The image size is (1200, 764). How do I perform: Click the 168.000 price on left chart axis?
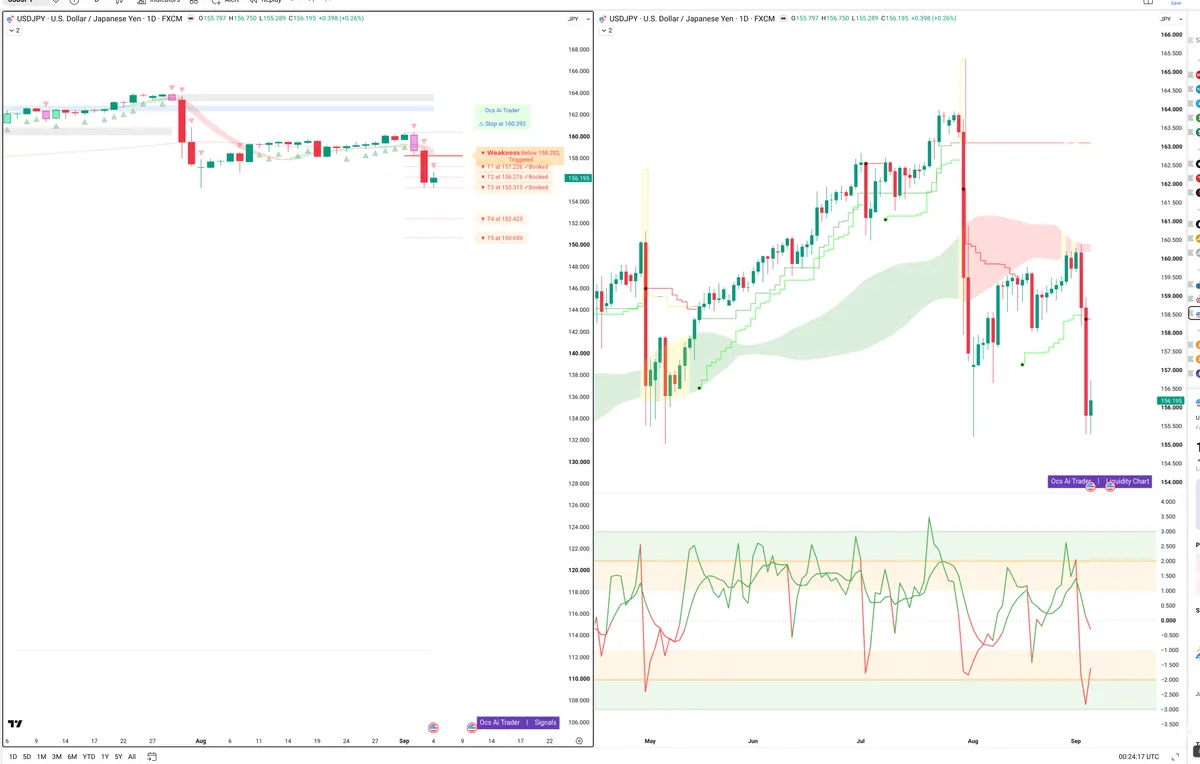pos(578,49)
